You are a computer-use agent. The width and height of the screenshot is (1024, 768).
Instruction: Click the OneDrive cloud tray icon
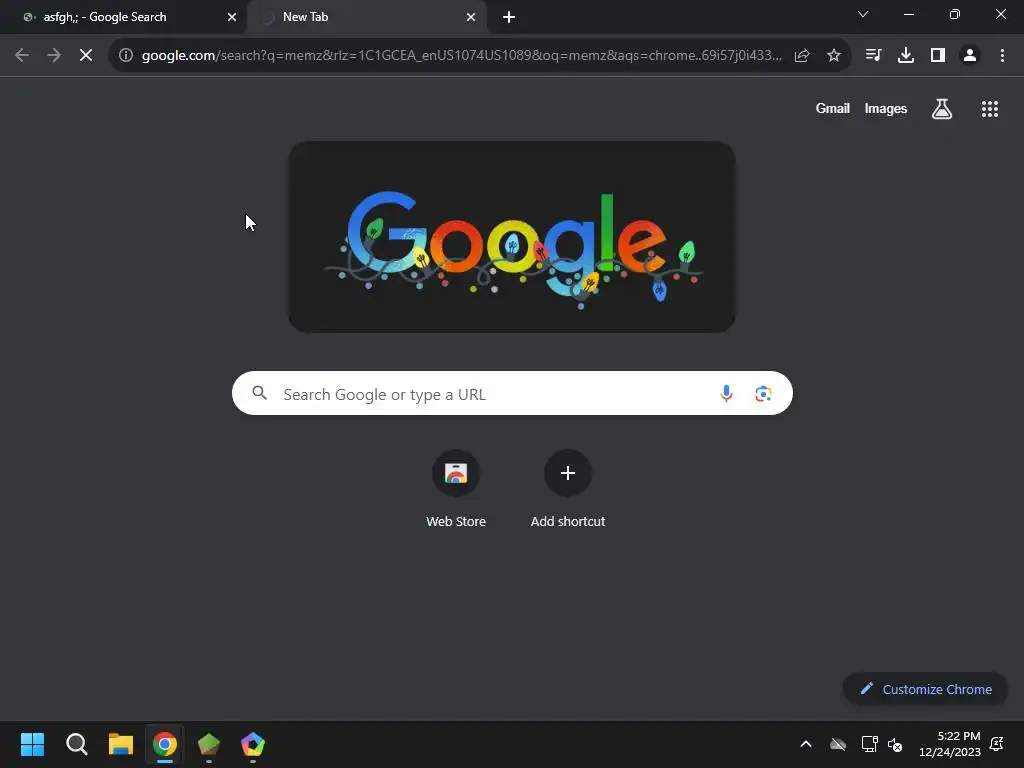[838, 744]
